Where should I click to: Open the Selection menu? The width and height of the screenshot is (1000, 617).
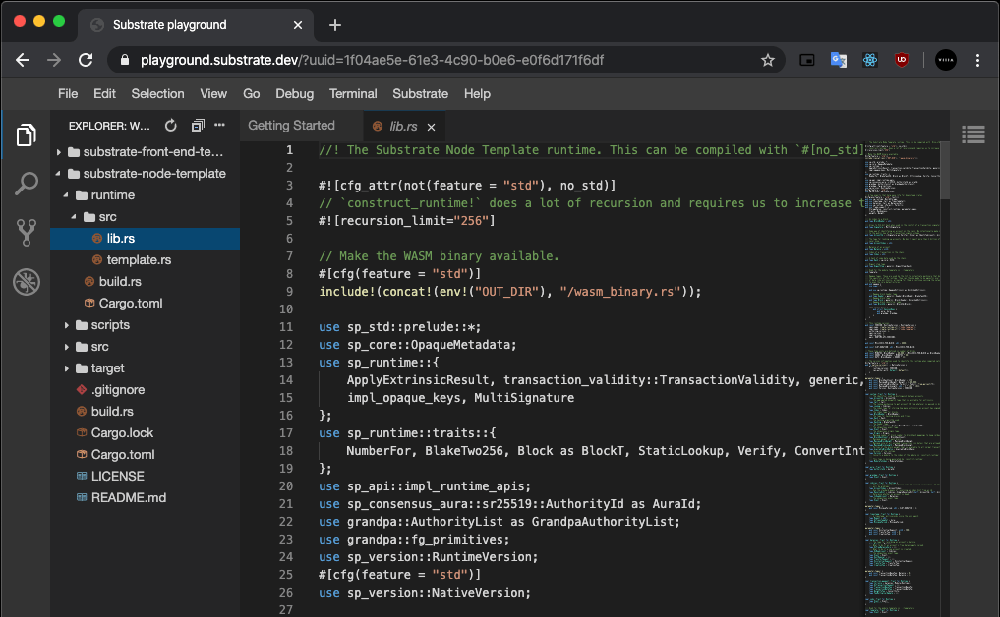pos(158,94)
